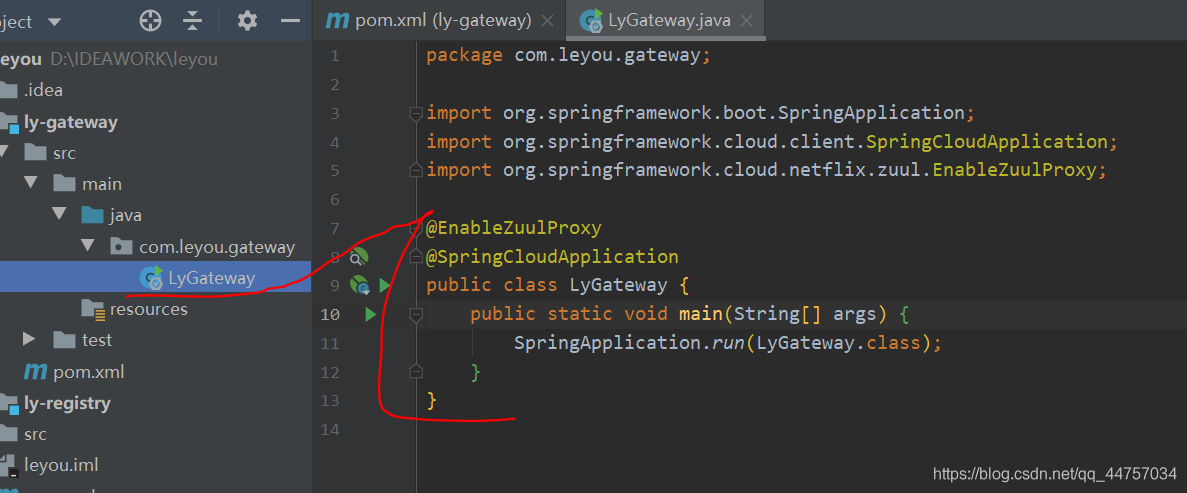
Task: Click line number 14 in gutter
Action: tap(331, 429)
